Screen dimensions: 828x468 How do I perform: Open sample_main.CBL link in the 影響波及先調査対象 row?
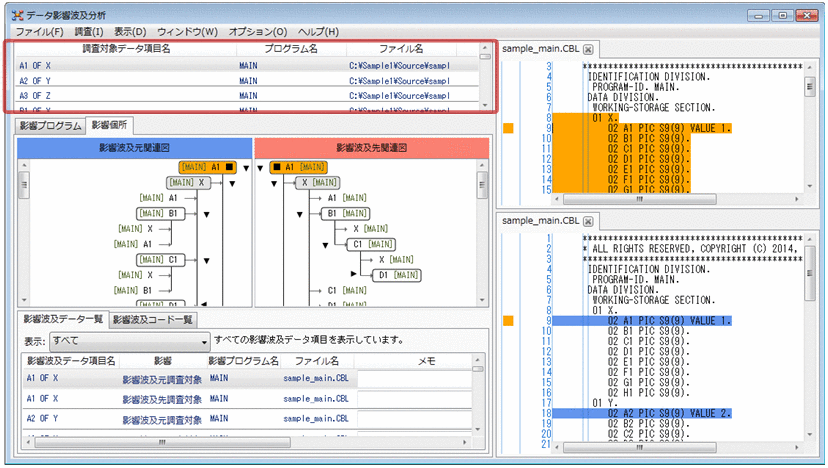[316, 399]
